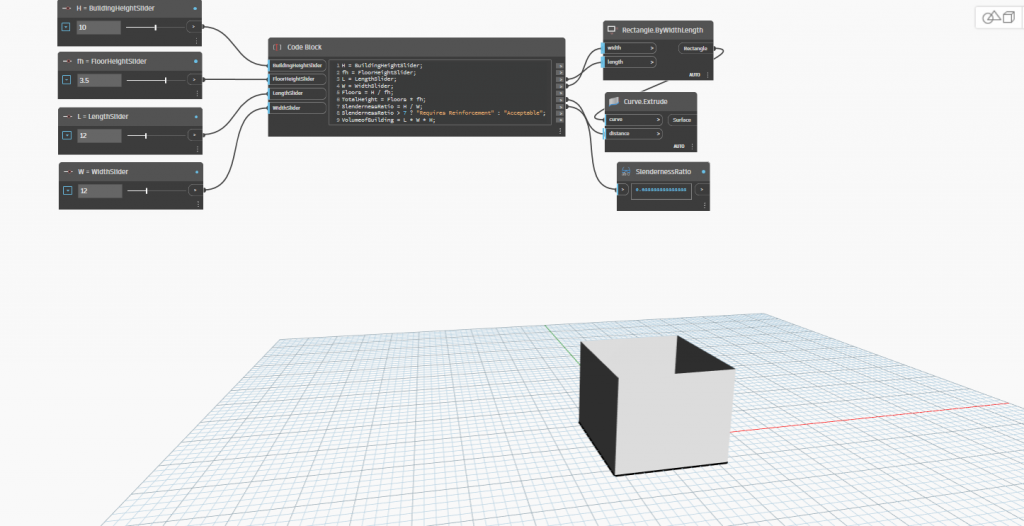Click the slider icon on LengthSlider node header
The image size is (1024, 526).
tap(67, 116)
